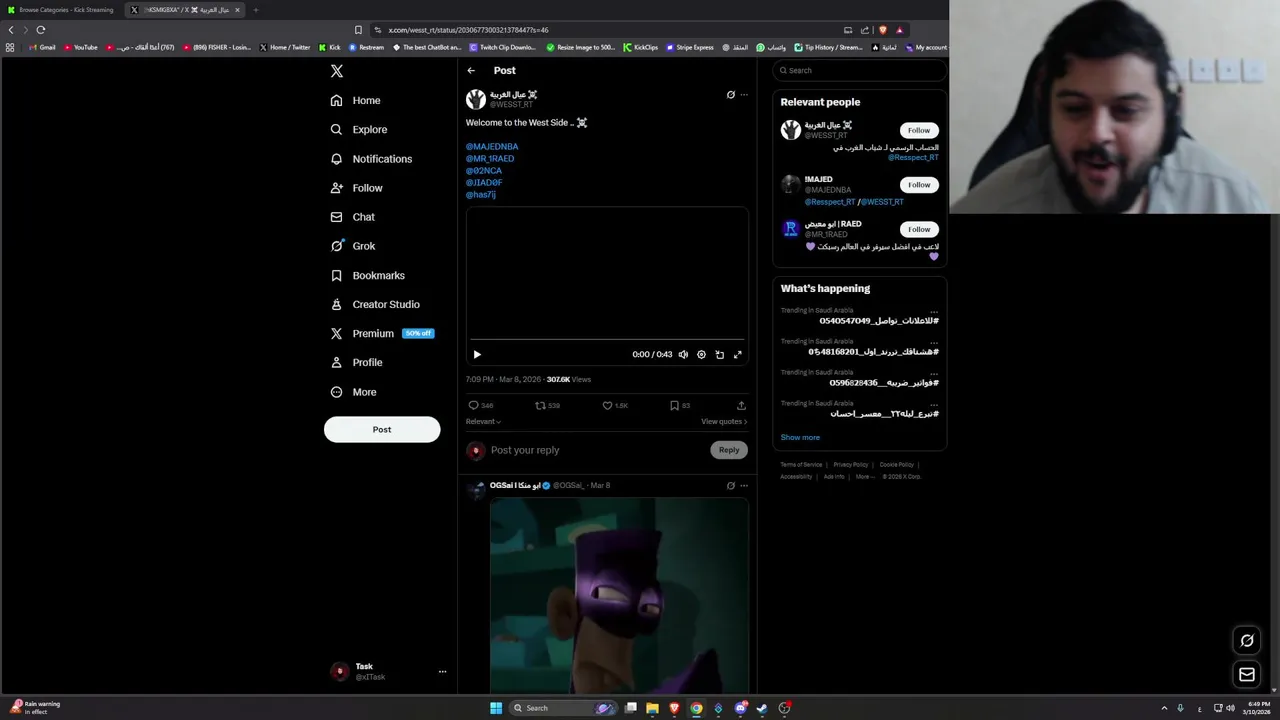Click the Reply button

tap(729, 450)
